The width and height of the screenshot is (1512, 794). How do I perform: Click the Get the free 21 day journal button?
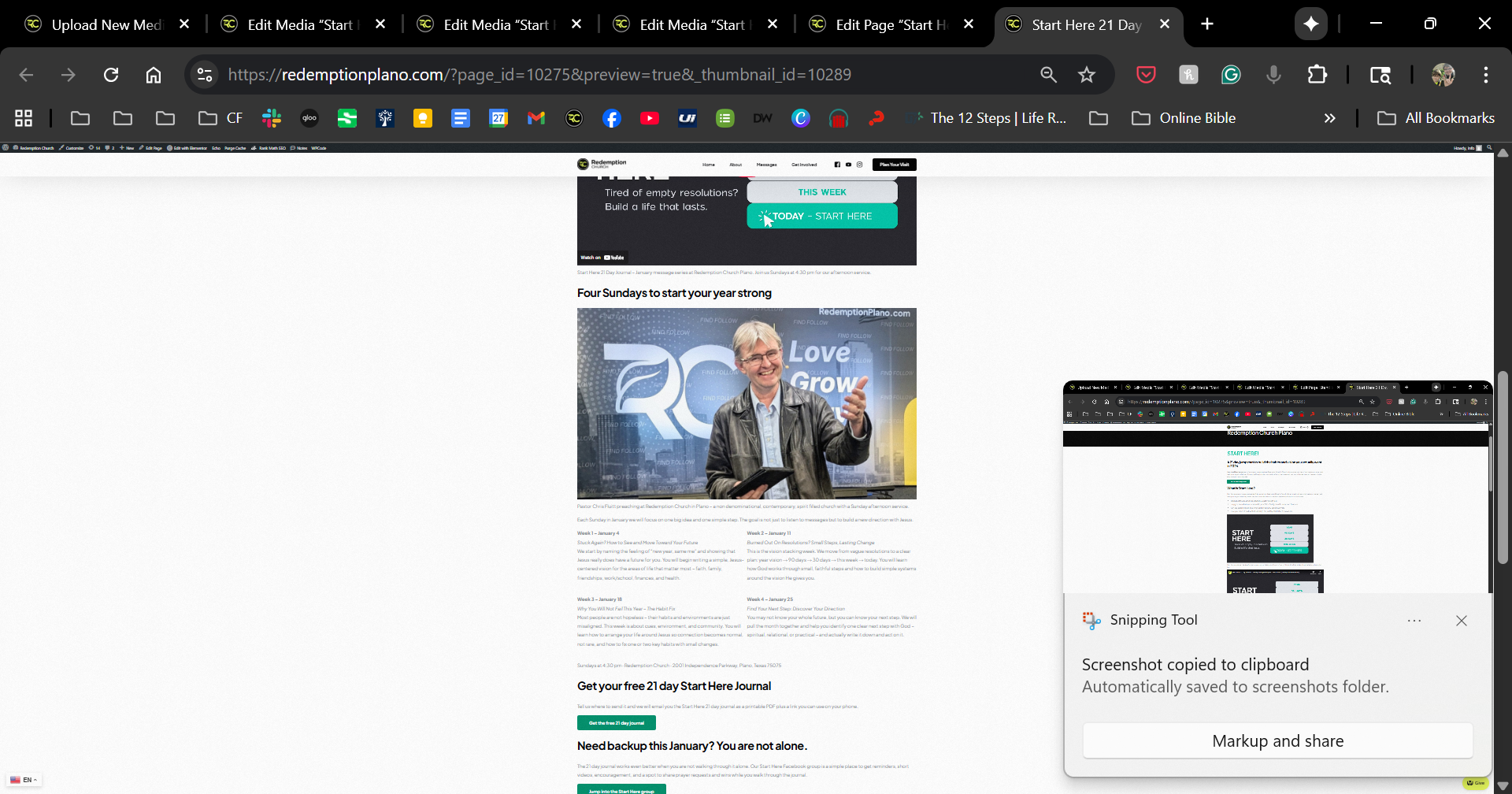(616, 723)
